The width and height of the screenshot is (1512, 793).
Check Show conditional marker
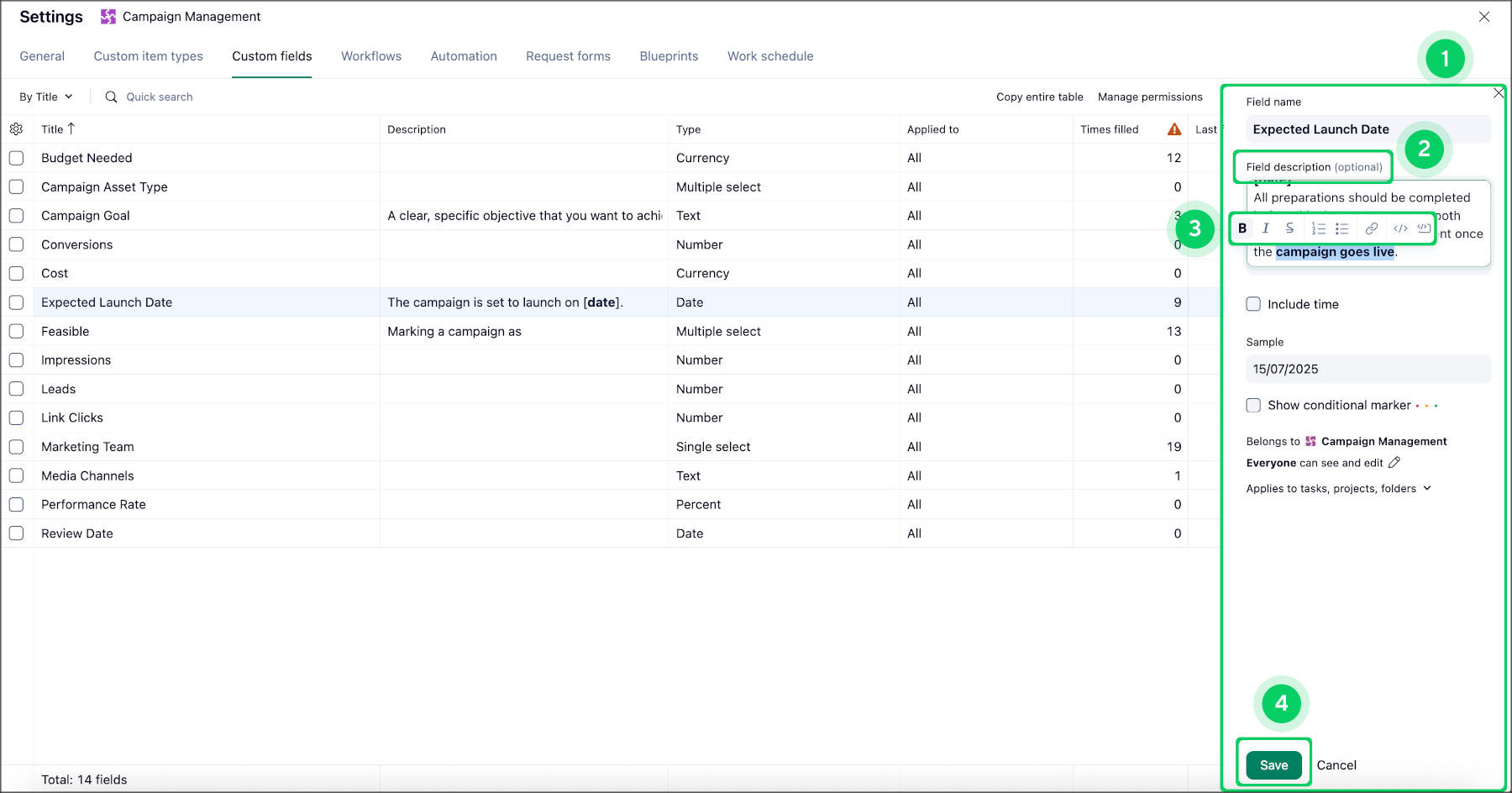(1253, 405)
